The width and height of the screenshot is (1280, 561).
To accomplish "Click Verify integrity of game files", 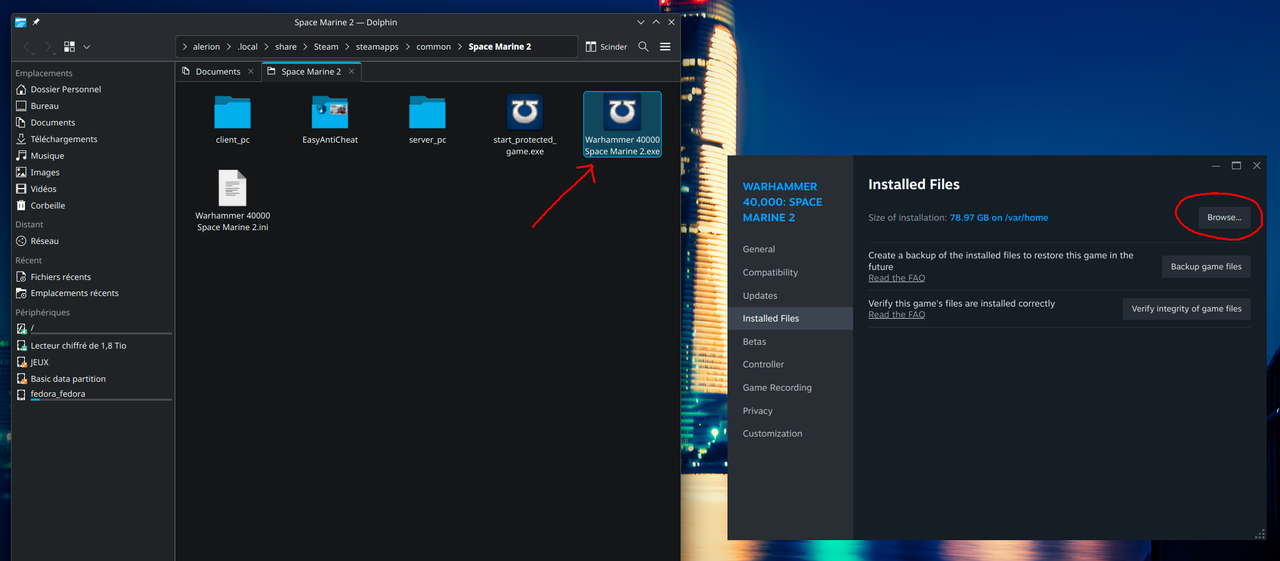I will (x=1186, y=309).
